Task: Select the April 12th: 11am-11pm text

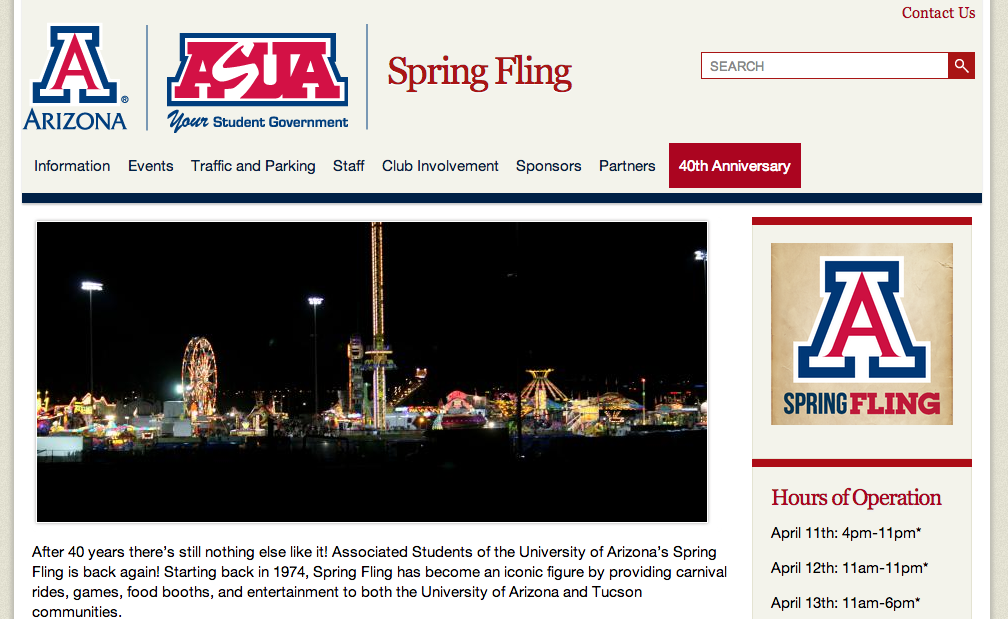Action: click(849, 568)
